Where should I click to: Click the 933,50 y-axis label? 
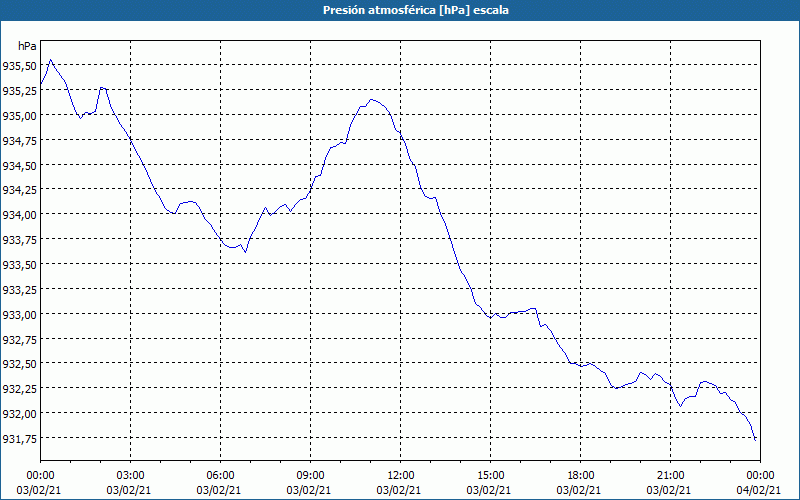19,264
